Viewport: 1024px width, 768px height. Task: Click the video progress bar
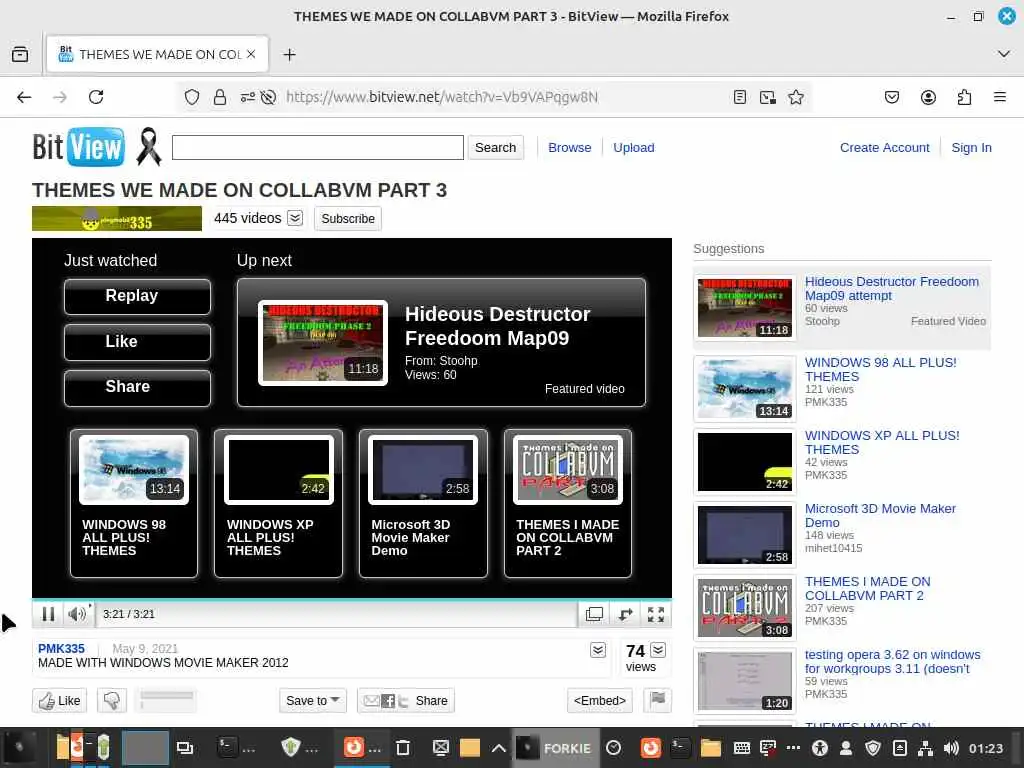351,599
